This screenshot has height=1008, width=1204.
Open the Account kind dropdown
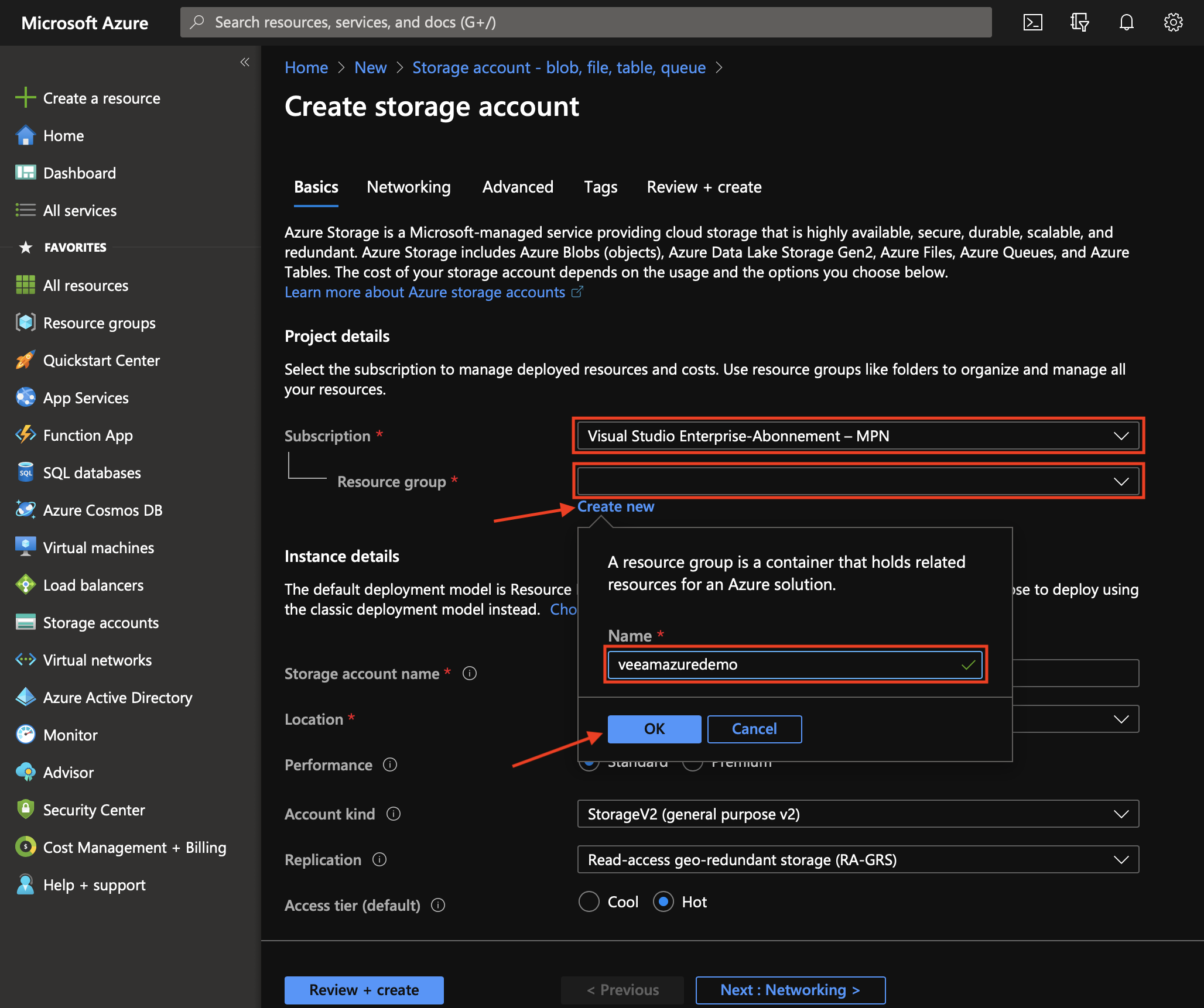tap(858, 814)
